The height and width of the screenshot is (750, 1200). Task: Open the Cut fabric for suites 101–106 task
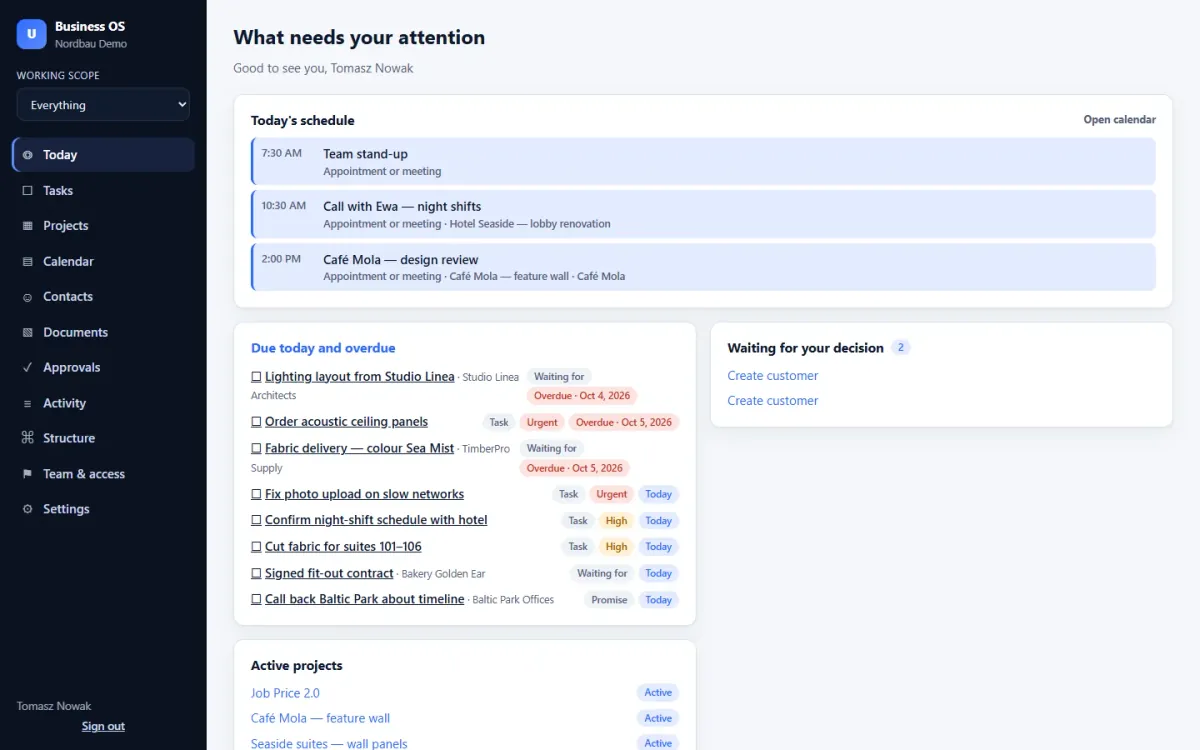click(x=343, y=547)
